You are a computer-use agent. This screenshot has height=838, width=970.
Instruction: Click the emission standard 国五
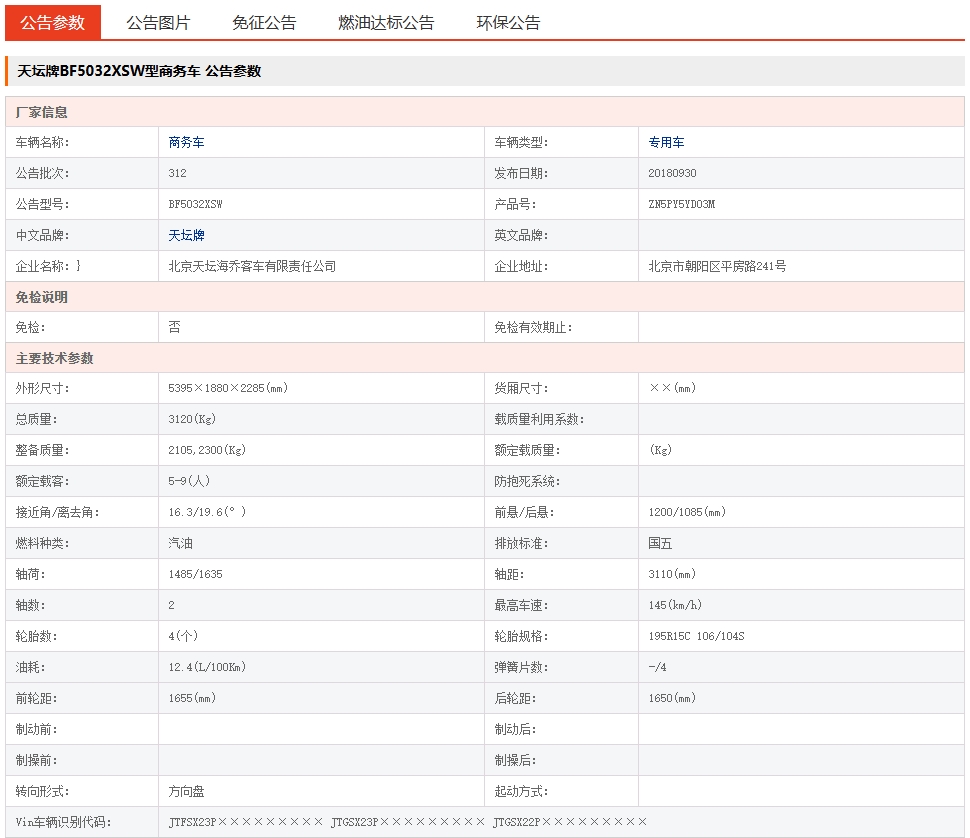(x=660, y=543)
